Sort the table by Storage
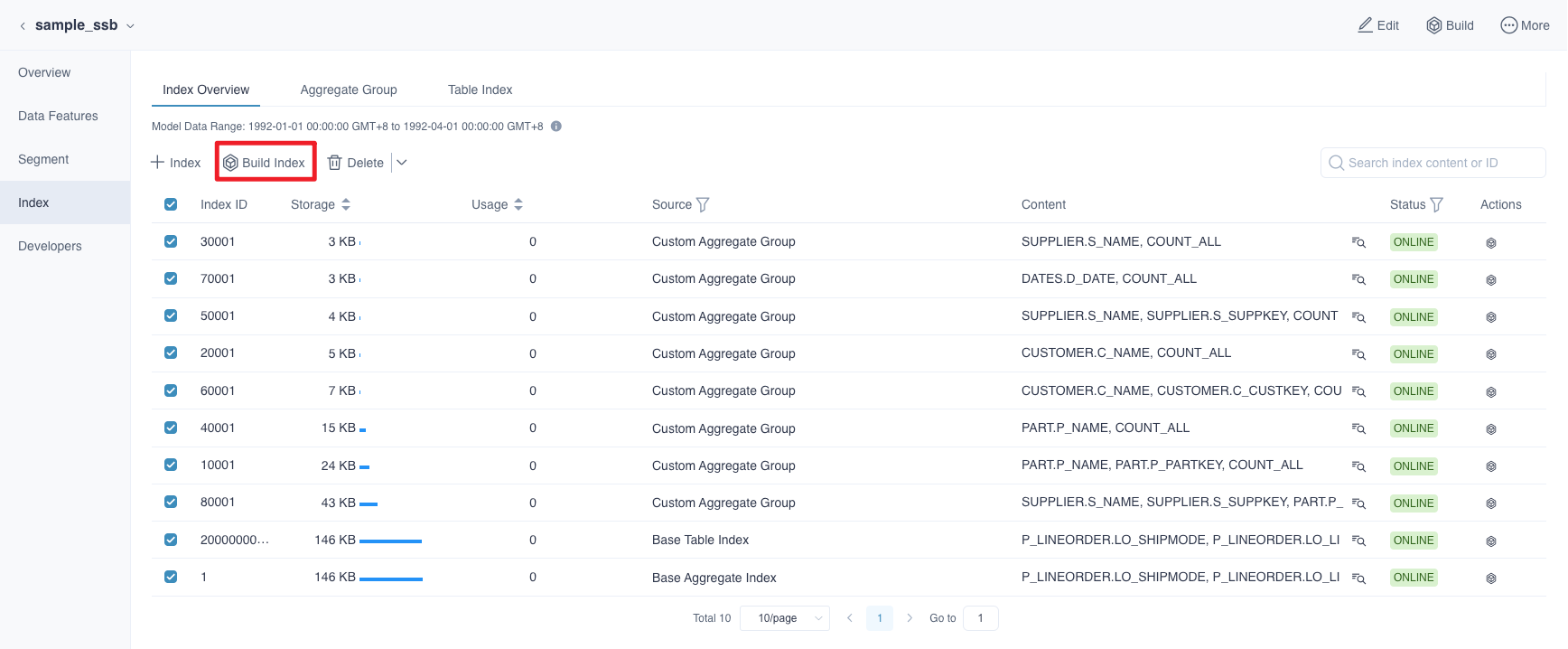Screen dimensions: 1568x649 (x=346, y=205)
